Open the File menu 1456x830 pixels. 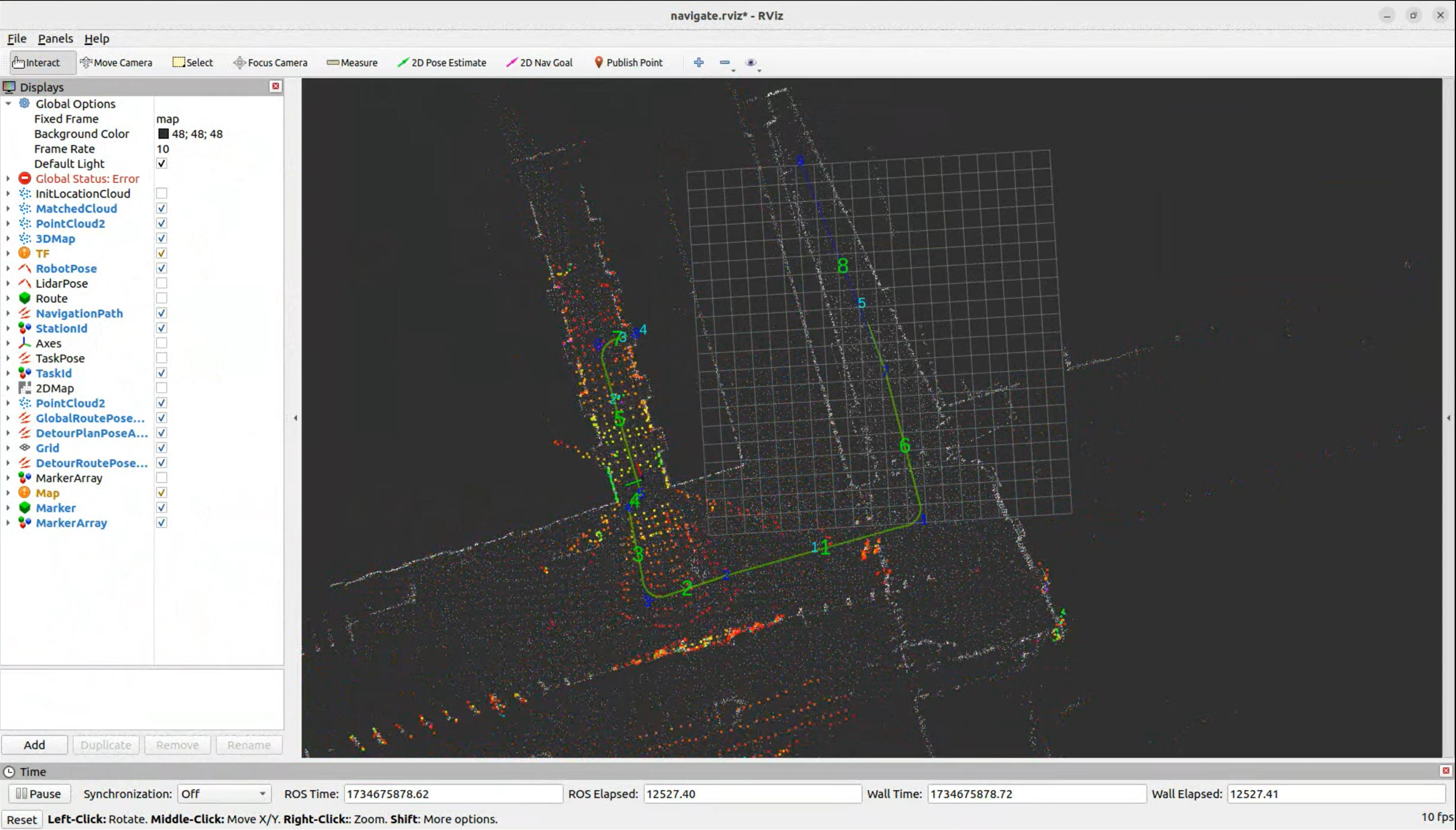click(x=17, y=38)
